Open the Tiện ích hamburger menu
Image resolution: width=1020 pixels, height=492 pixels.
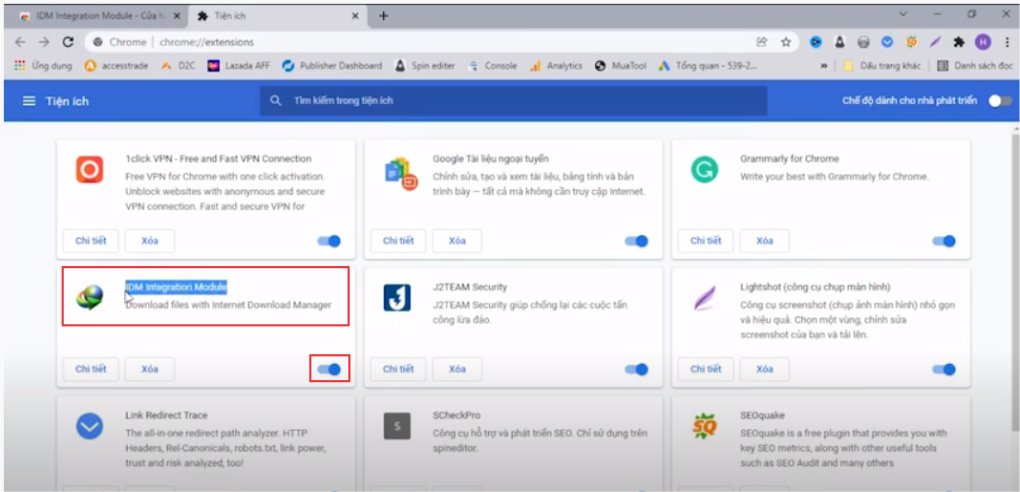coord(29,101)
